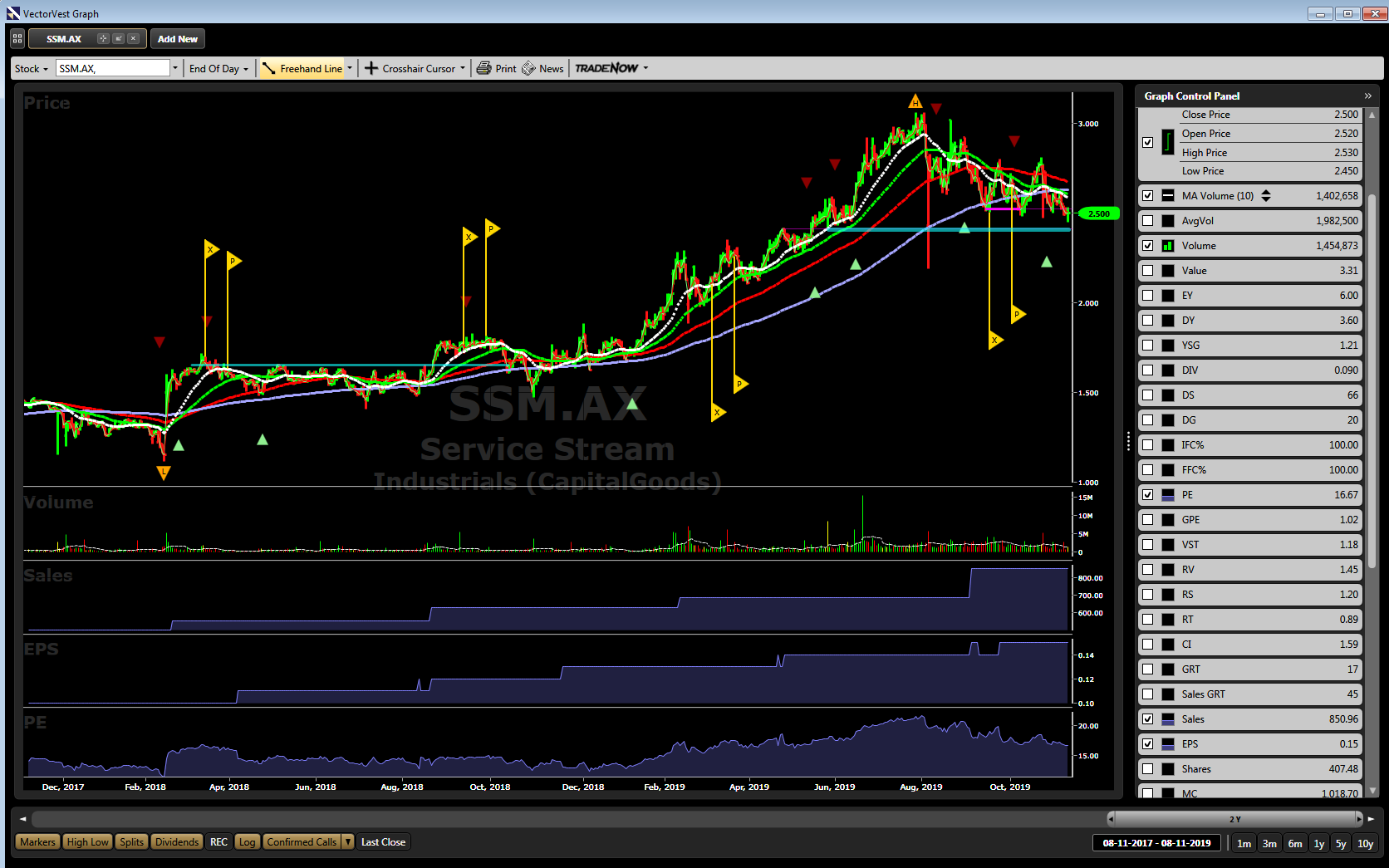Click the Graph Control Panel vertical scrollbar

click(1372, 381)
